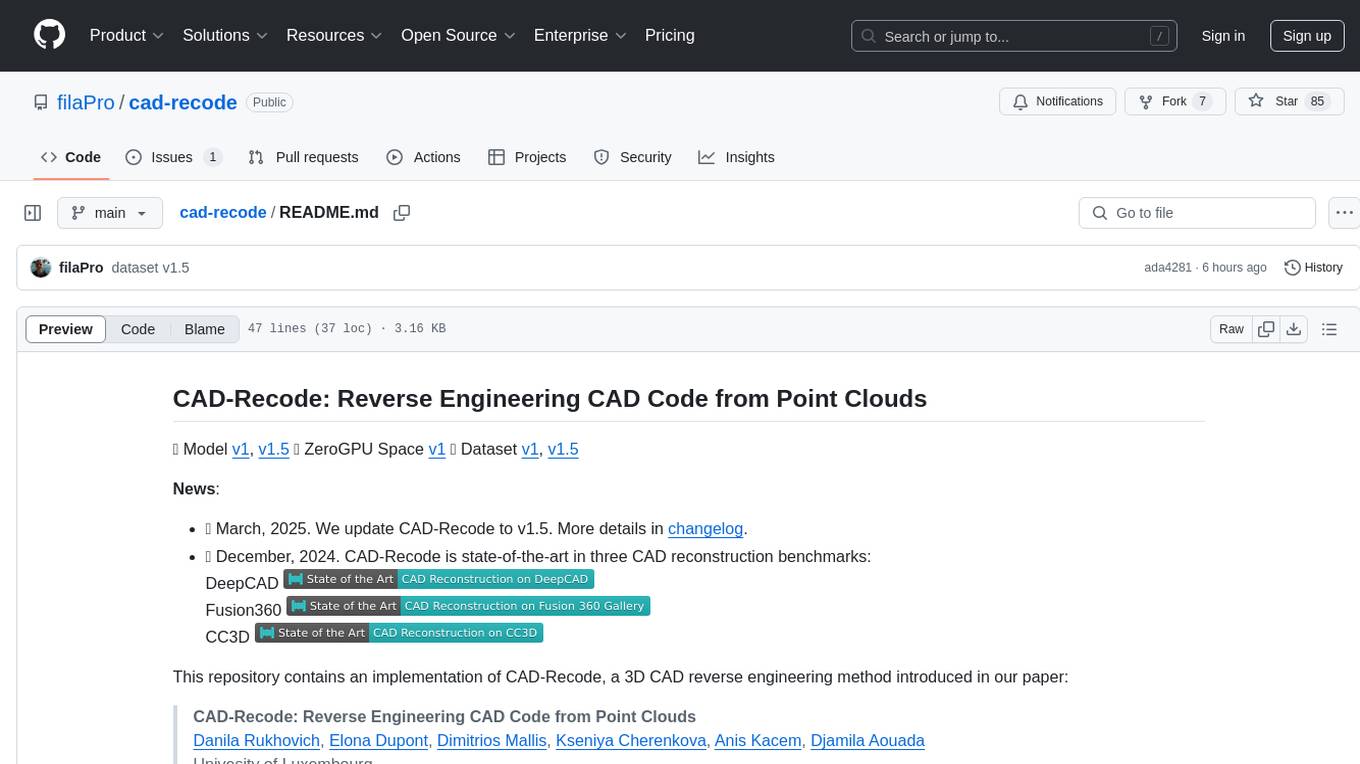Screen dimensions: 1360x764
Task: Click the CC3D State of the Art badge
Action: pyautogui.click(x=399, y=633)
